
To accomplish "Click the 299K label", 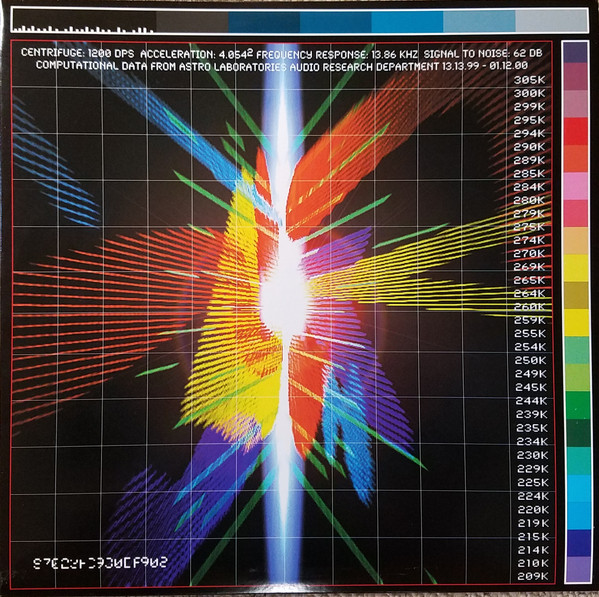I will 529,107.
